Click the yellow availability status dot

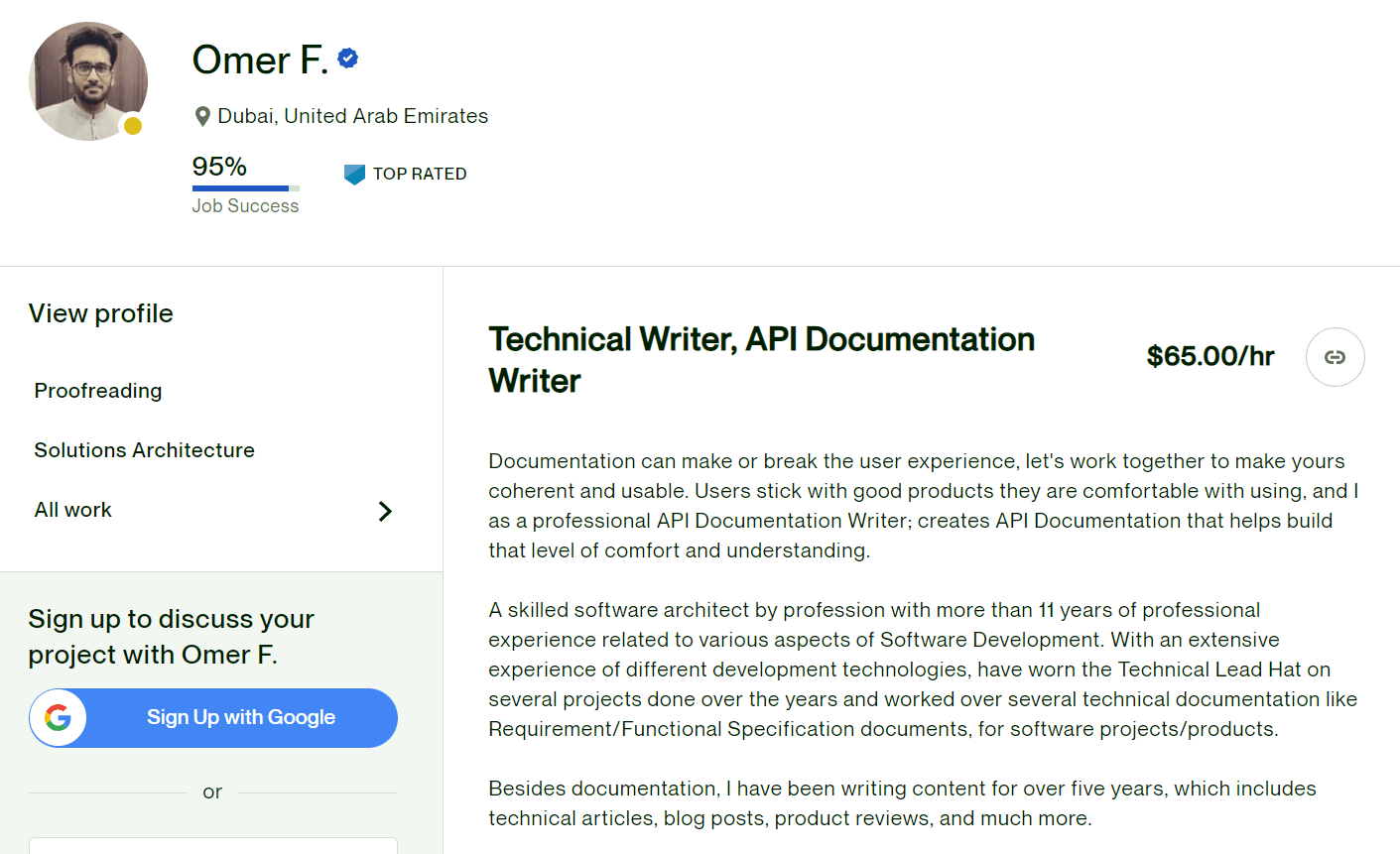click(x=133, y=126)
